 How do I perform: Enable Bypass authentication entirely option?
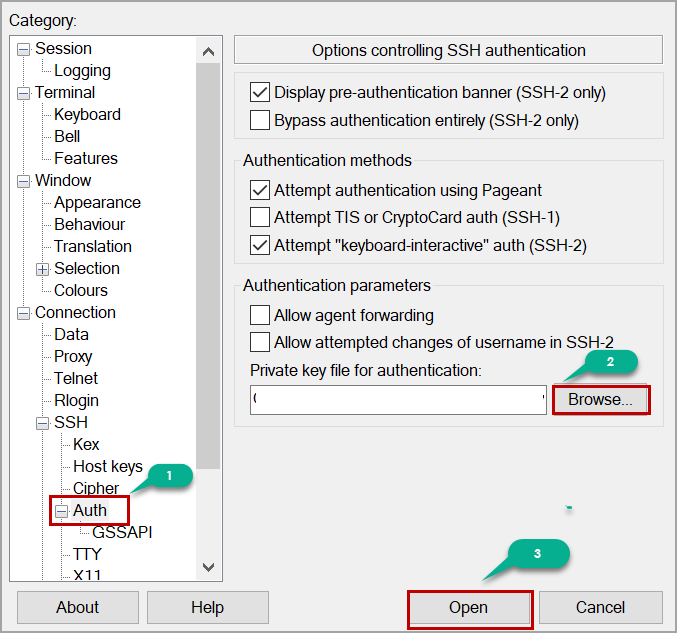[x=260, y=121]
